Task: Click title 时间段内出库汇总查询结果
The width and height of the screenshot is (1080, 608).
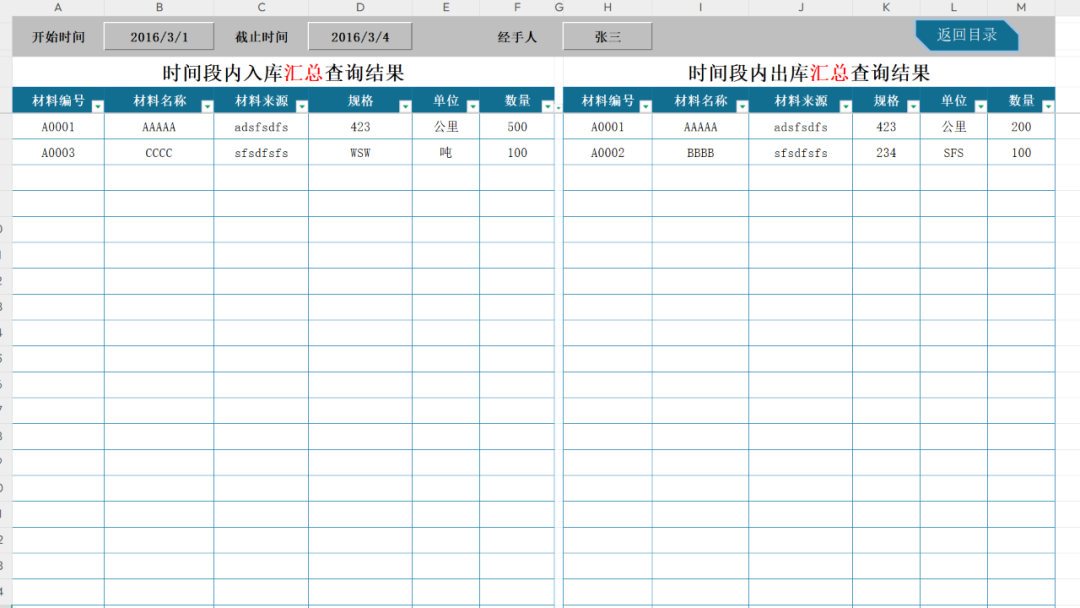Action: point(809,72)
